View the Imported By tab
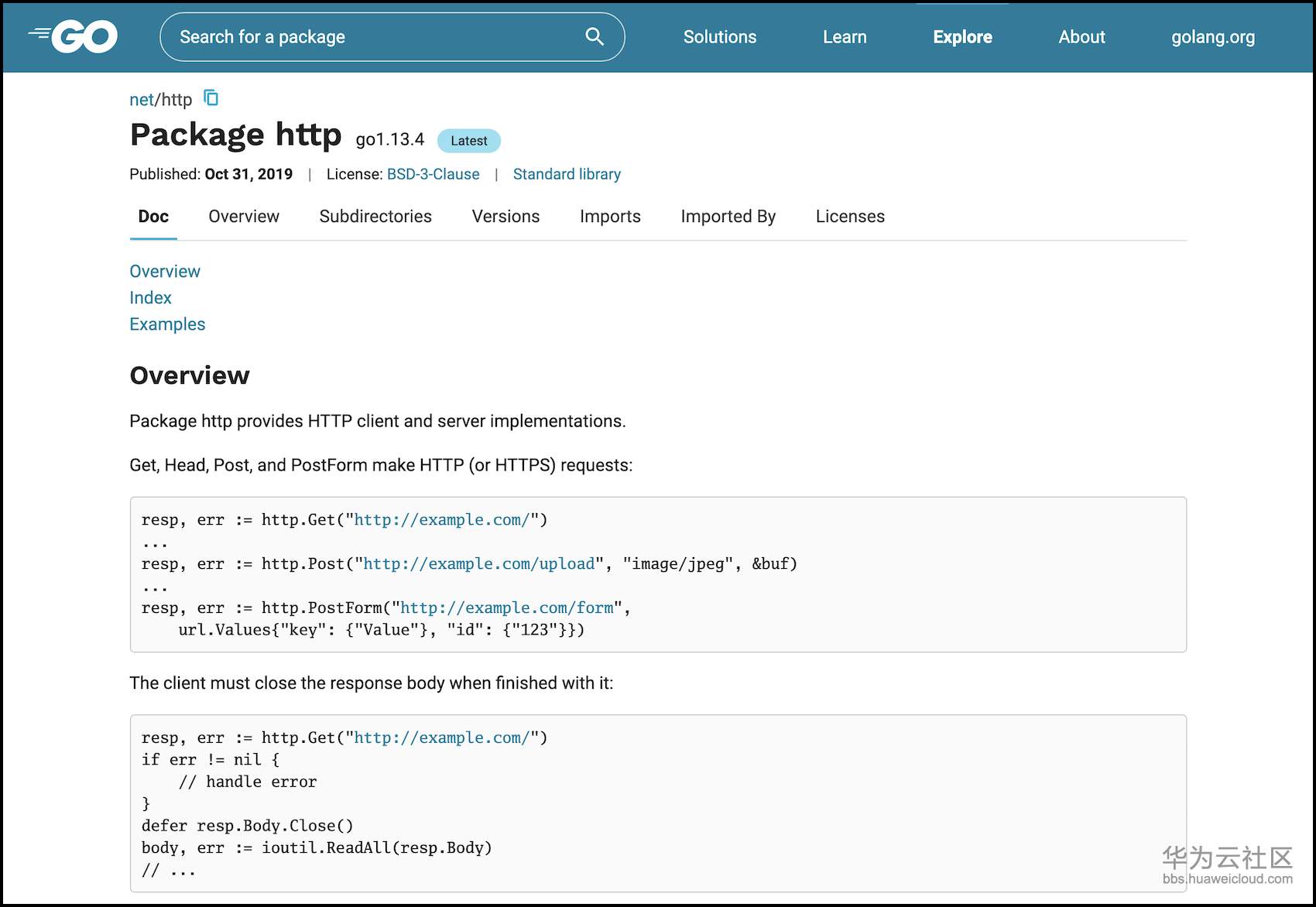 [727, 217]
